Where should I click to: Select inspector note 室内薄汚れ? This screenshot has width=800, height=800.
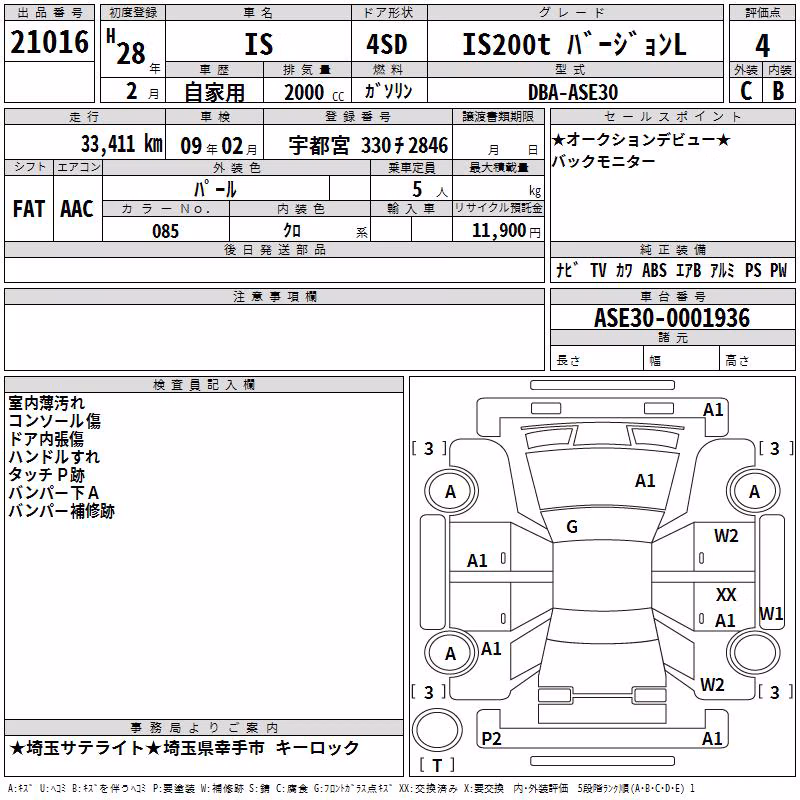coord(46,403)
